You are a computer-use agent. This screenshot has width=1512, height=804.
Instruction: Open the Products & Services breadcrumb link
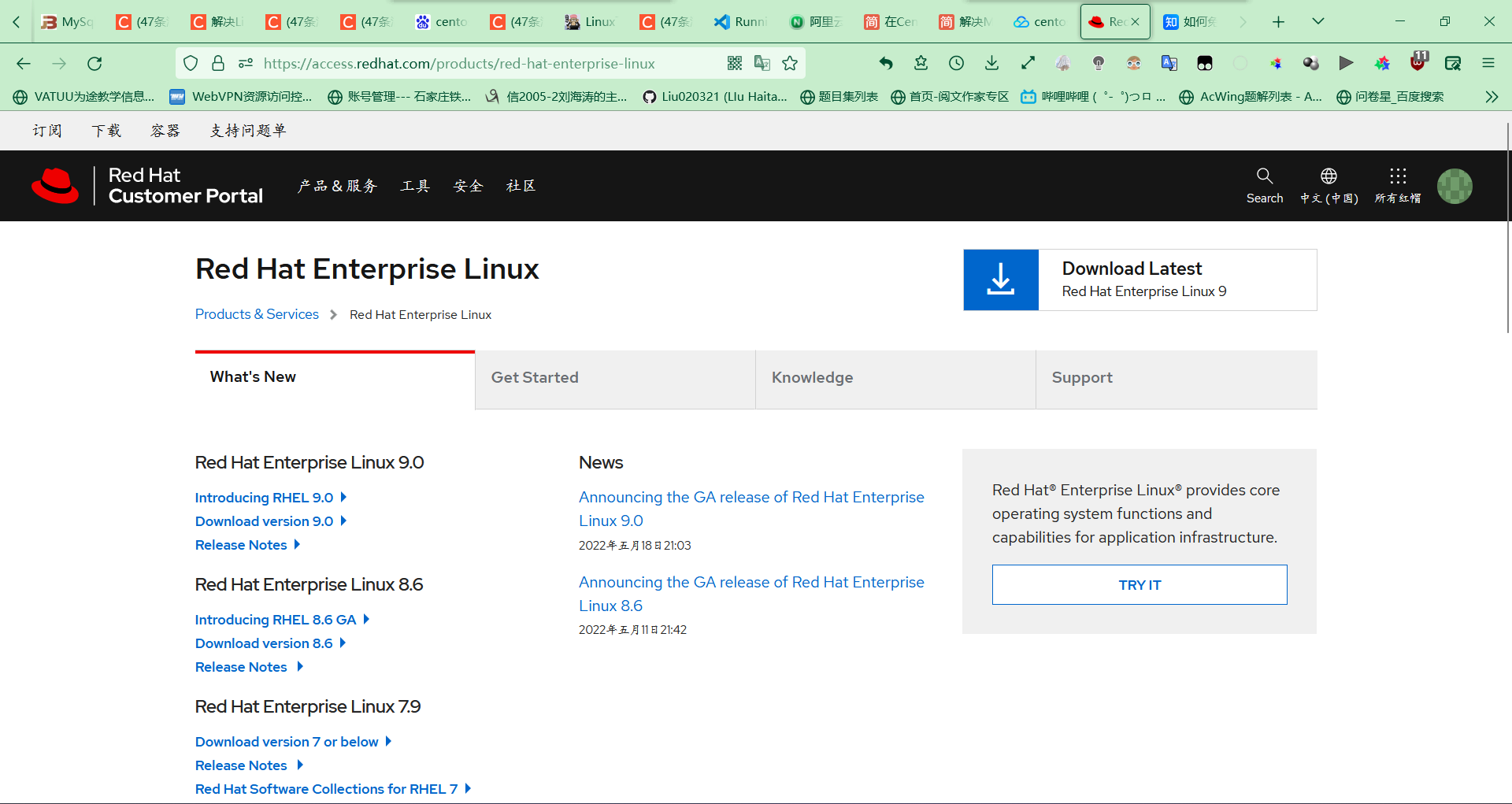click(x=257, y=314)
